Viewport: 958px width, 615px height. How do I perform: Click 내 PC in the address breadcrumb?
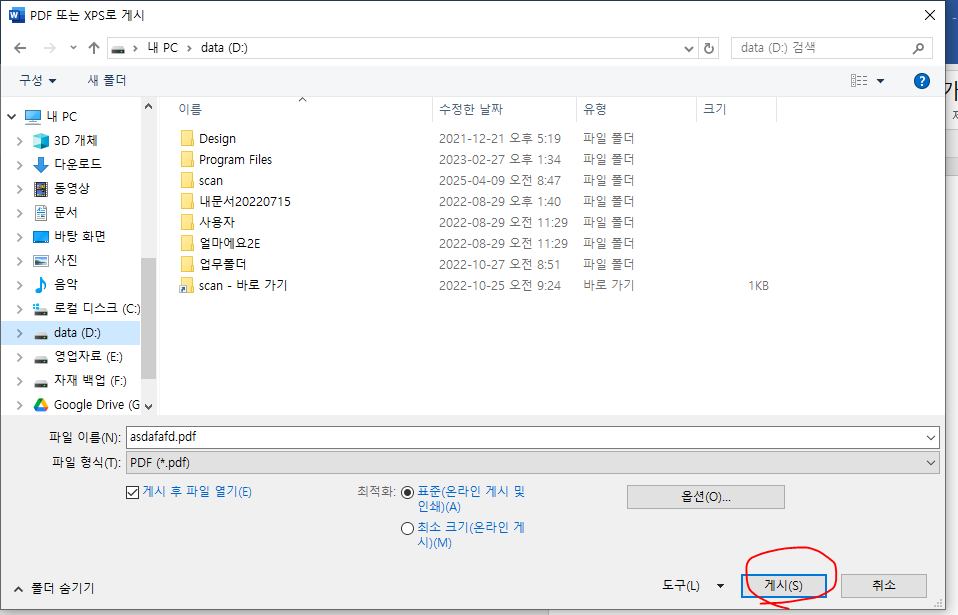[x=163, y=48]
